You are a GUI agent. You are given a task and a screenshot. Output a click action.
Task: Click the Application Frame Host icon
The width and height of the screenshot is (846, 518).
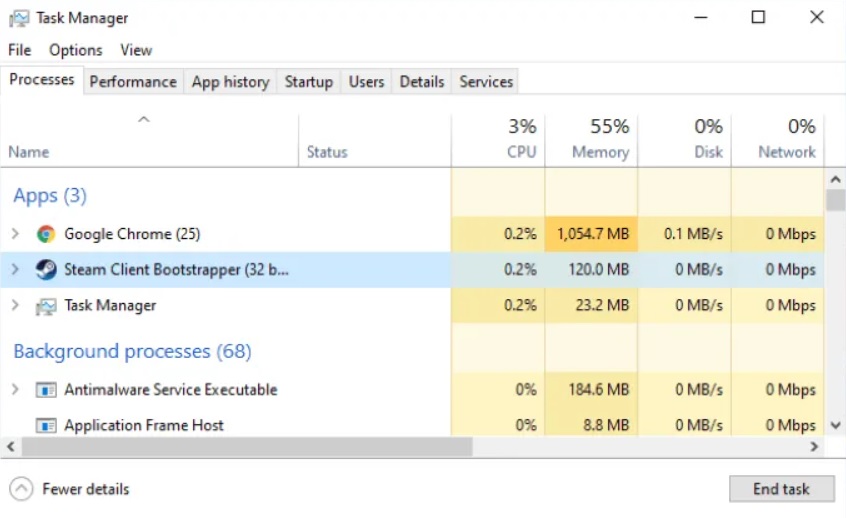[x=46, y=426]
